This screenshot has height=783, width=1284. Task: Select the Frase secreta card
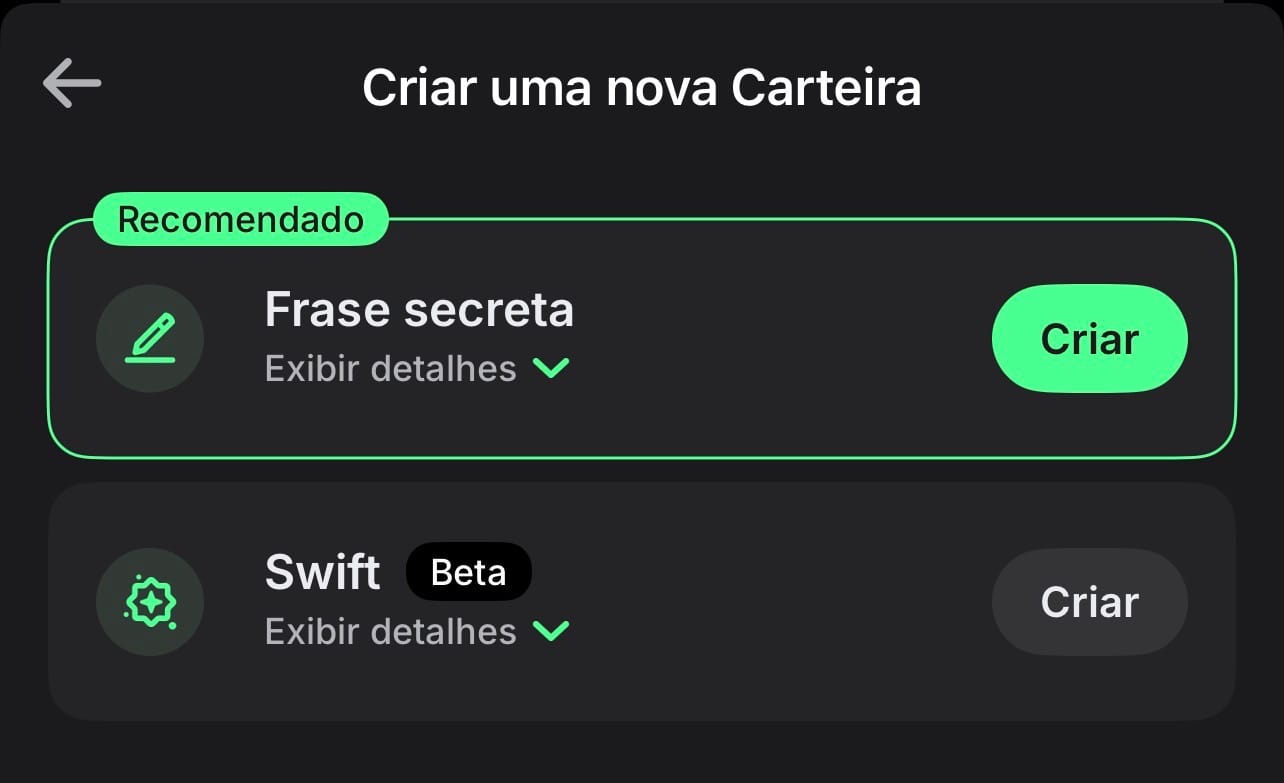pyautogui.click(x=642, y=338)
